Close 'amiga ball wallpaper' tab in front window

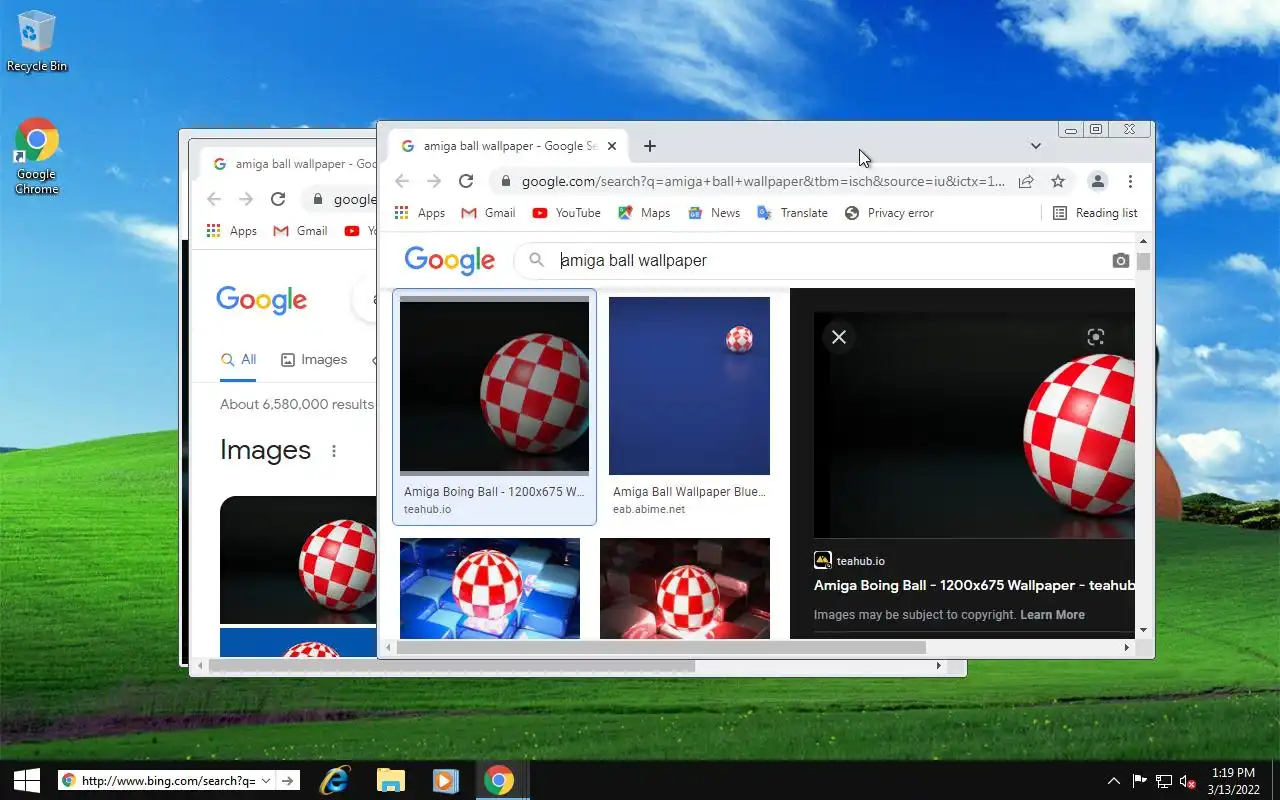612,146
